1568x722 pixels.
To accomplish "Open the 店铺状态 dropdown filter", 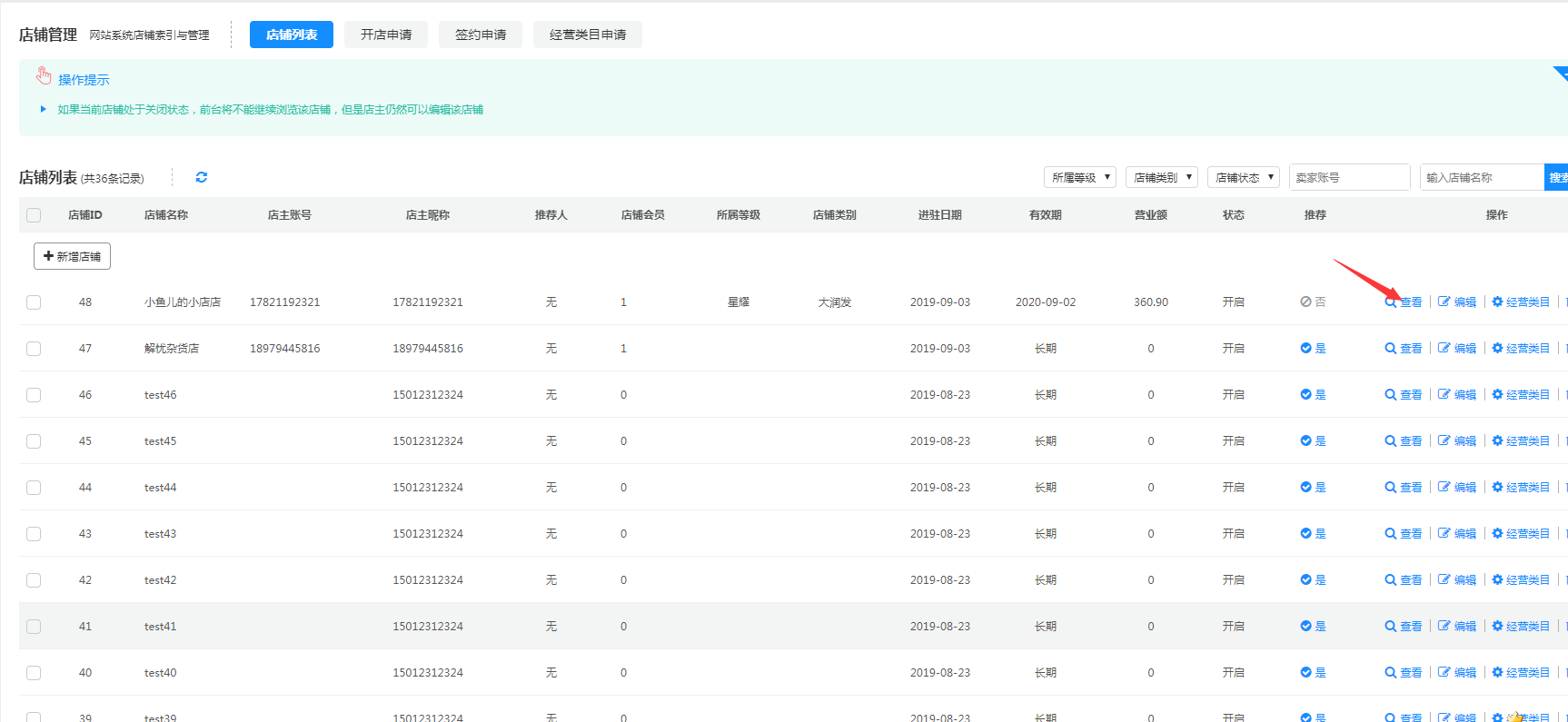I will pyautogui.click(x=1243, y=177).
